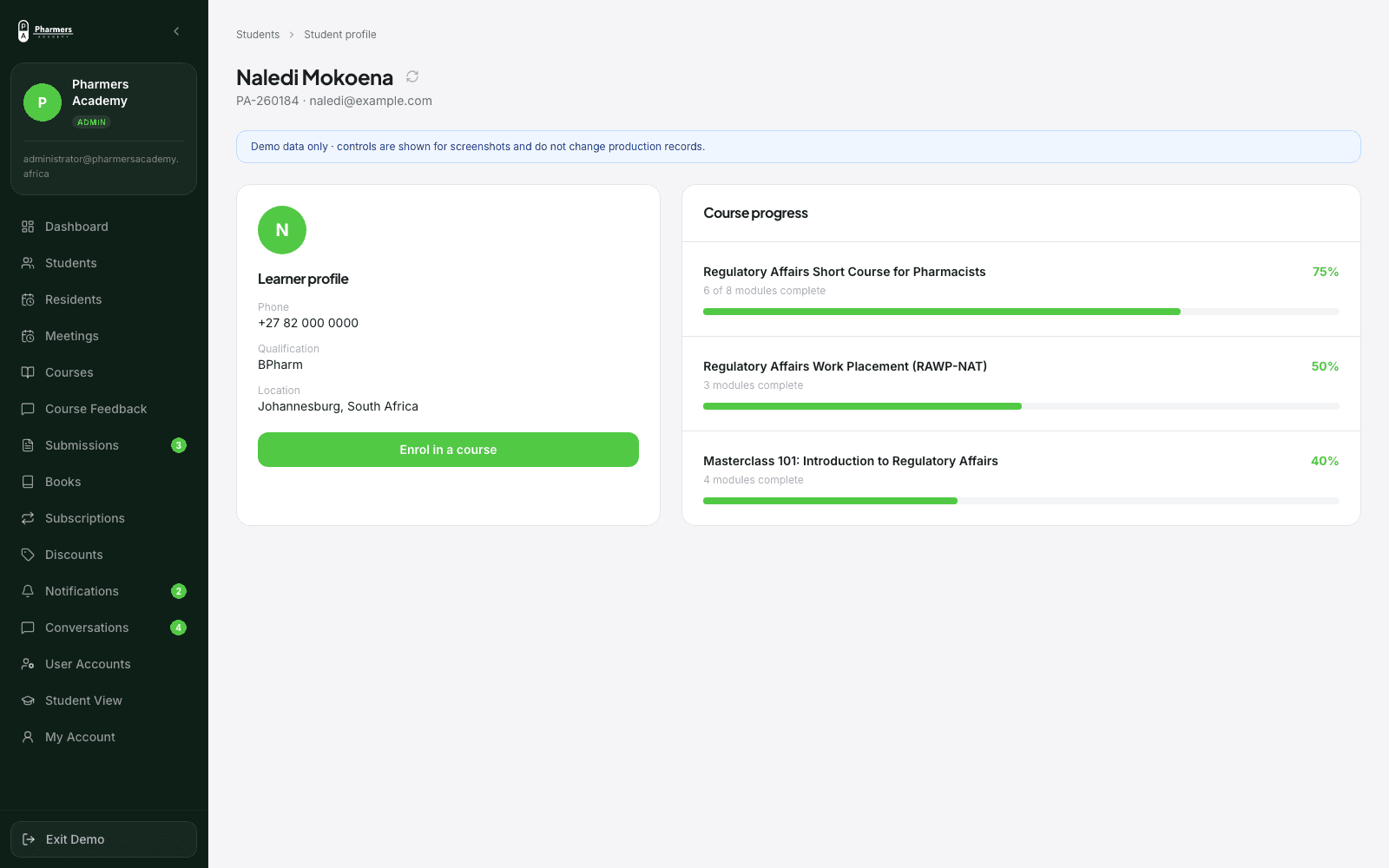Screen dimensions: 1389x868
Task: Refresh profile icon next to Naledi Mokoena
Action: (412, 76)
